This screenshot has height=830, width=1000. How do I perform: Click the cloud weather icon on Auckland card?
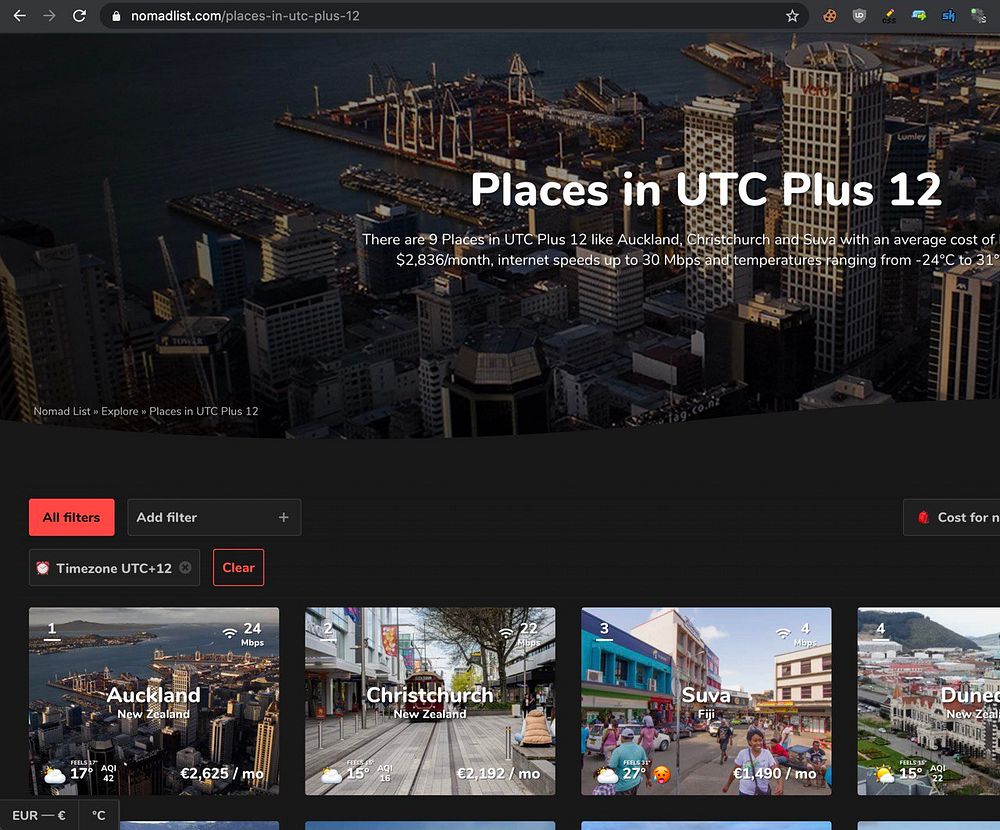[55, 774]
